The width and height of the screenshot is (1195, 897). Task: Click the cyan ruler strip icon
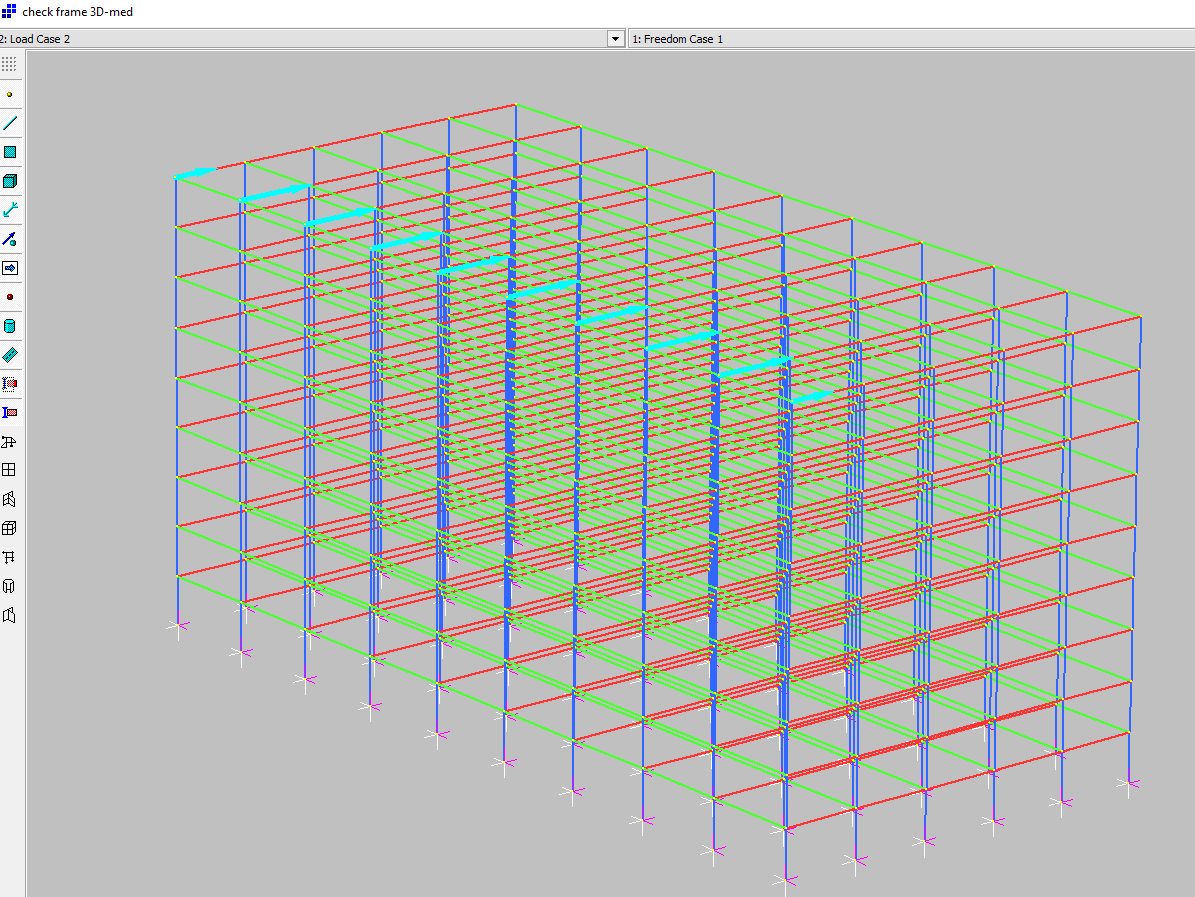10,355
